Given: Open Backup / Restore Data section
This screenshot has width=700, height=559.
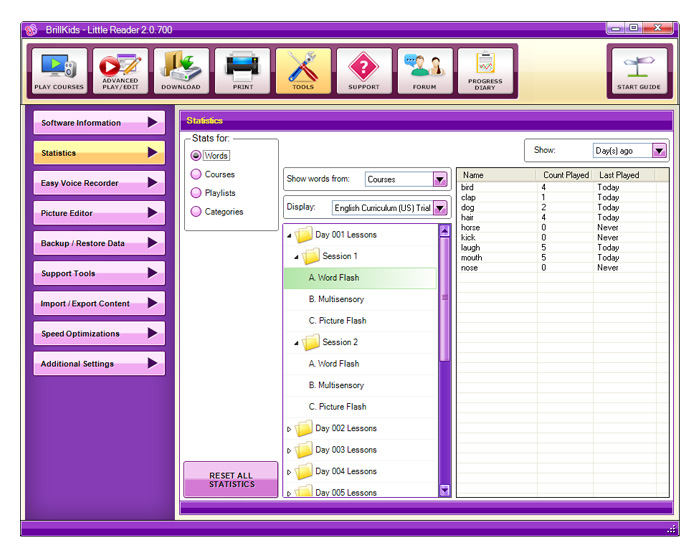Looking at the screenshot, I should [x=99, y=243].
